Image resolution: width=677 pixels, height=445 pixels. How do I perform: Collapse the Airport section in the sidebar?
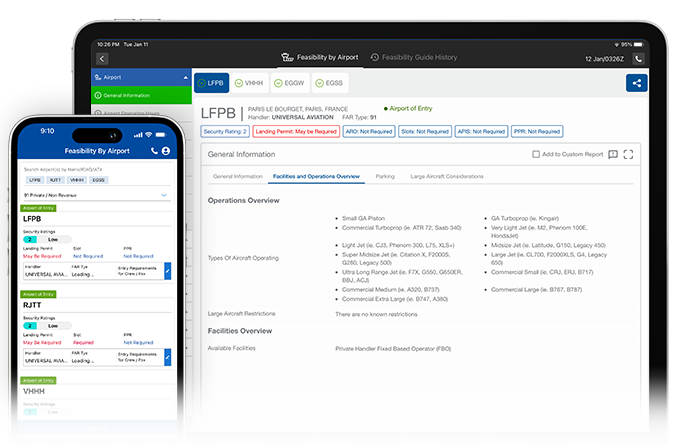pos(185,76)
